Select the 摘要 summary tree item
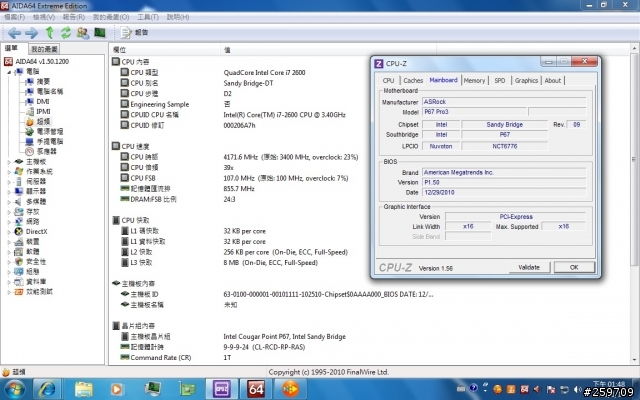640x400 pixels. pos(43,81)
